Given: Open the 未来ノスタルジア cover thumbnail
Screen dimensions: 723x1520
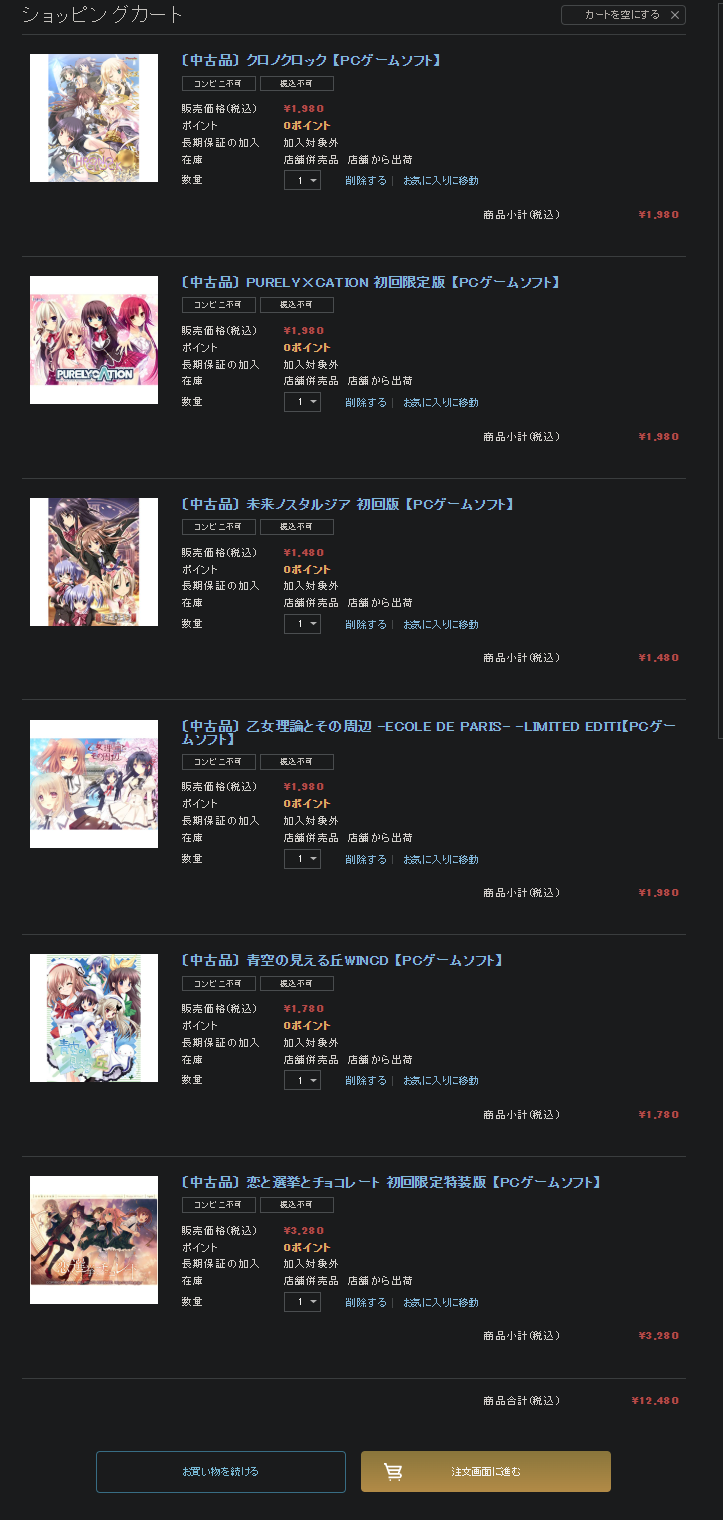Looking at the screenshot, I should [94, 562].
